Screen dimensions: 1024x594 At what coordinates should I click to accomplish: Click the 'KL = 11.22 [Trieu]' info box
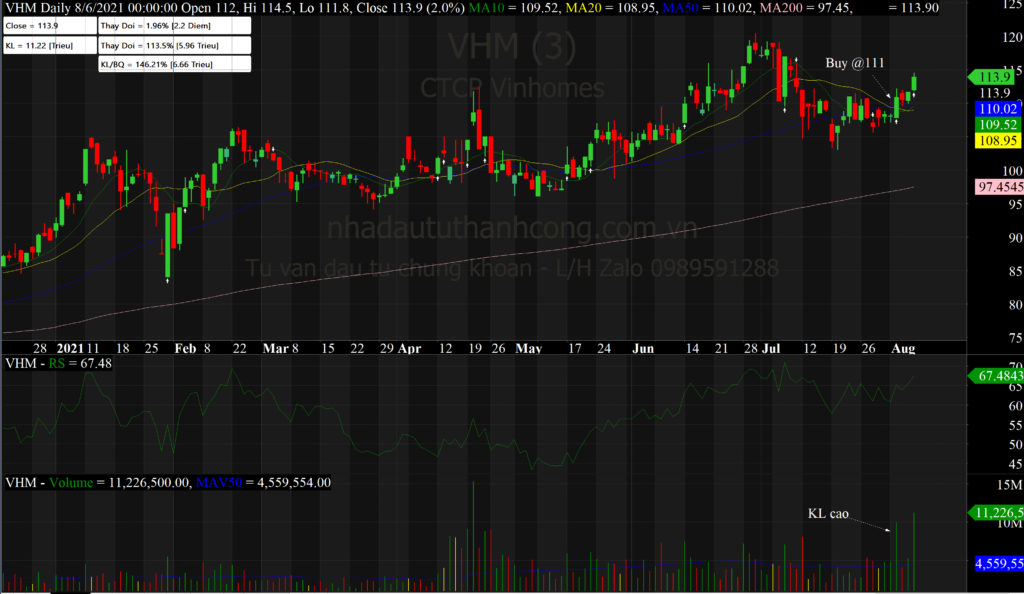coord(48,46)
